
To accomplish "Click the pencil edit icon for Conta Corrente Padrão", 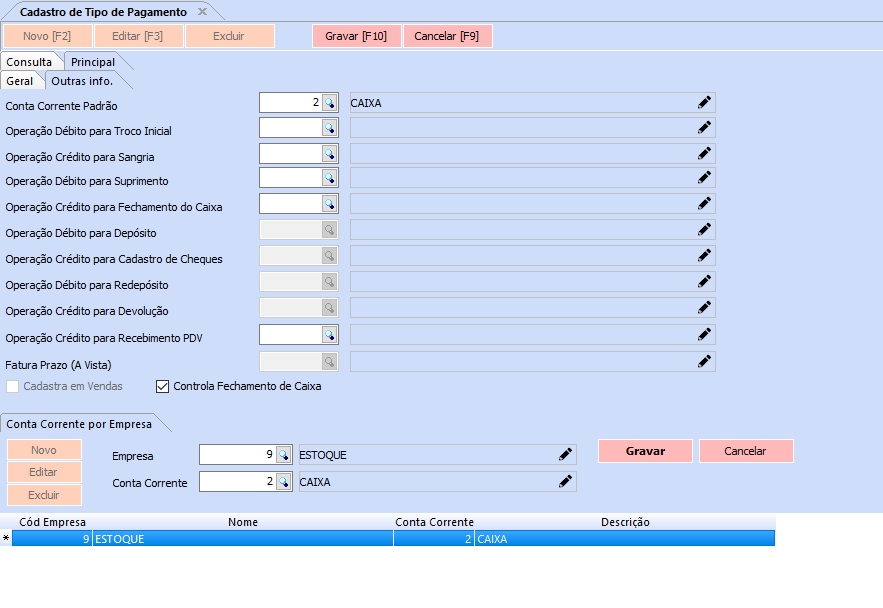I will pyautogui.click(x=704, y=102).
